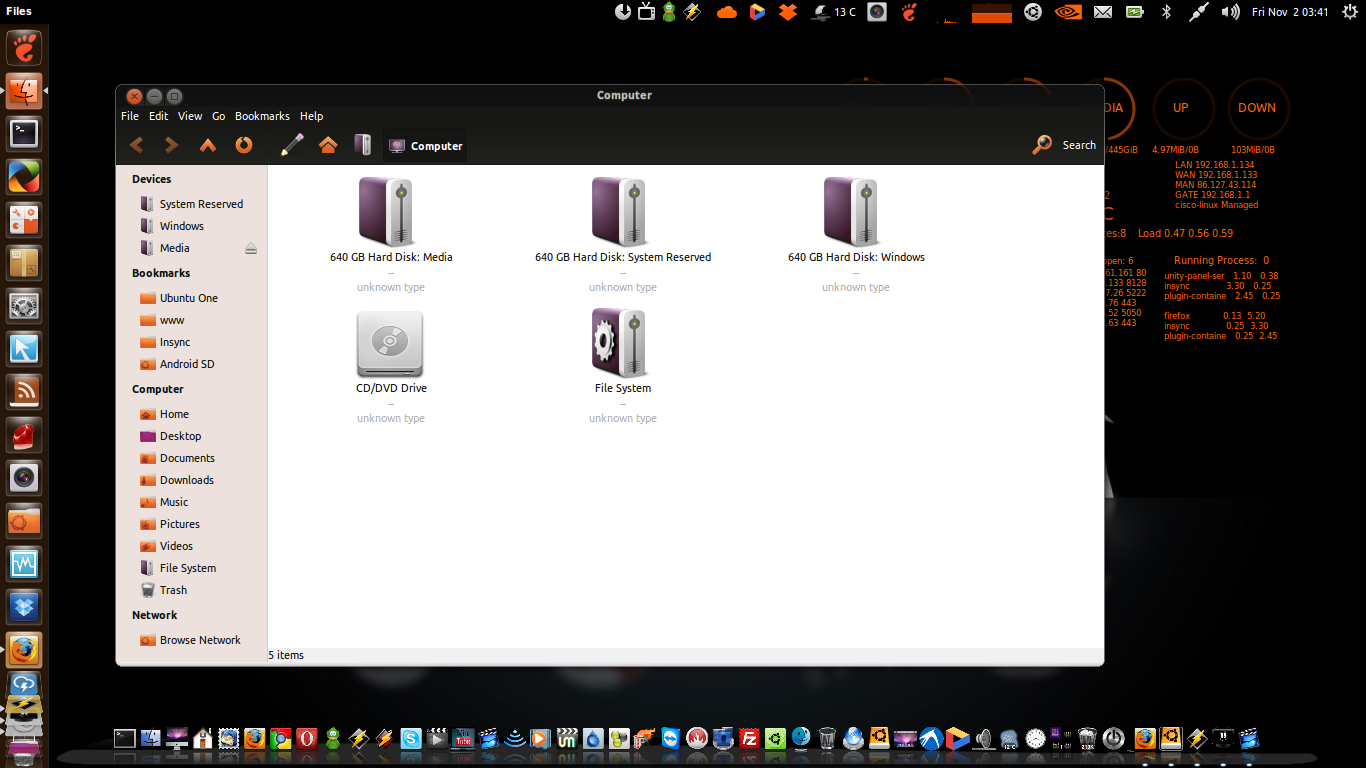The height and width of the screenshot is (768, 1366).
Task: Open the RSS feed reader launcher icon
Action: point(24,391)
